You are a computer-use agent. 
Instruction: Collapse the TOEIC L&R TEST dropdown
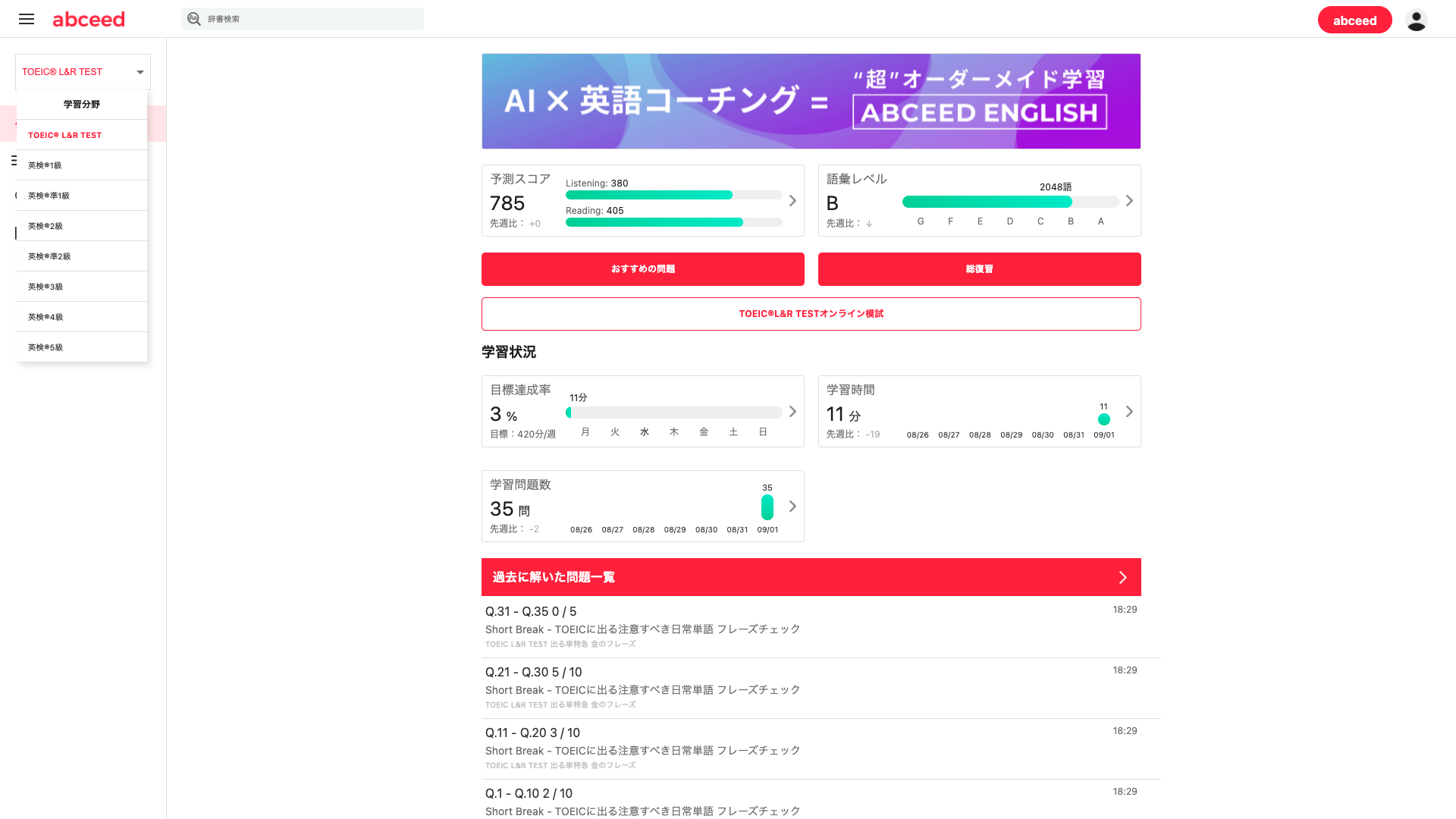coord(83,72)
